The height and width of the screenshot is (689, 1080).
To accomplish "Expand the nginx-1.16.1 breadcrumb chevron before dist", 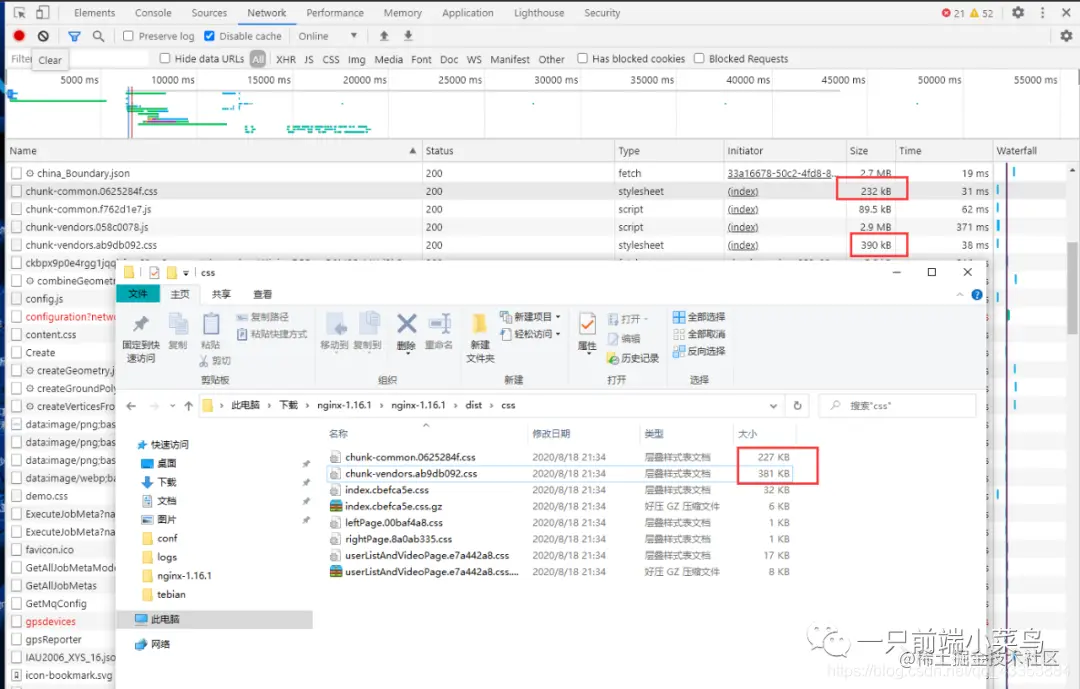I will pos(455,406).
